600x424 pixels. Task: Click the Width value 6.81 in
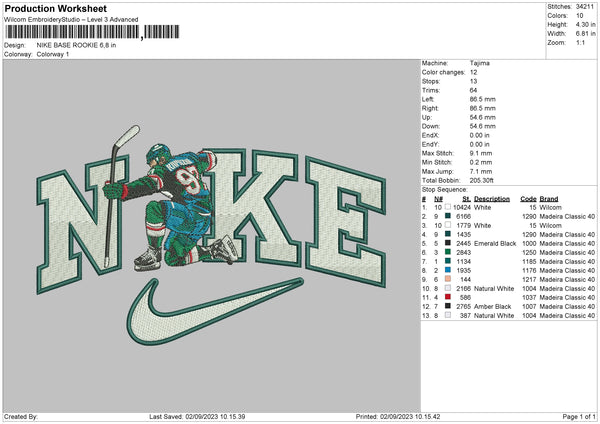[x=585, y=34]
